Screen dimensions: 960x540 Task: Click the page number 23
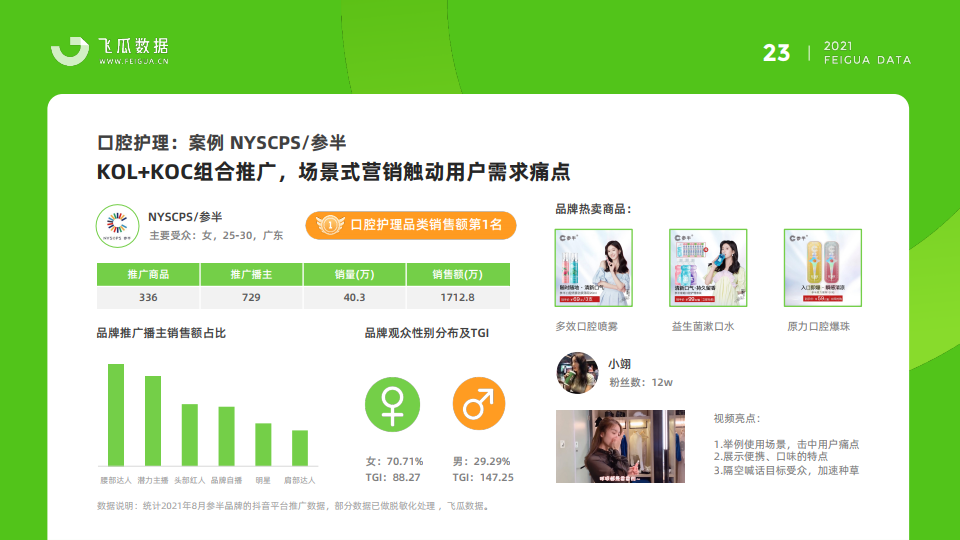click(x=776, y=53)
